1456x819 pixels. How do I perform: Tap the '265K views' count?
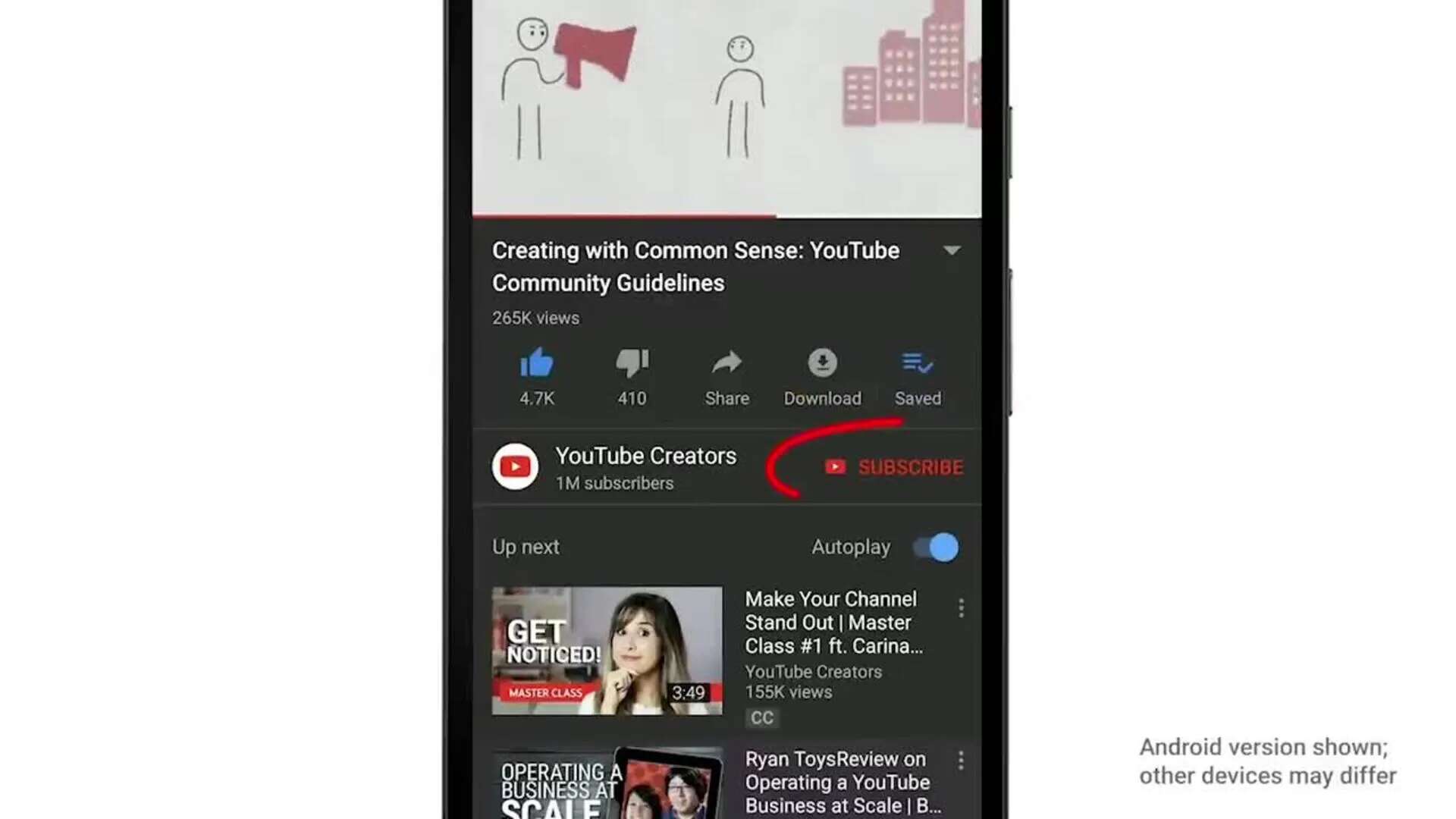[535, 318]
